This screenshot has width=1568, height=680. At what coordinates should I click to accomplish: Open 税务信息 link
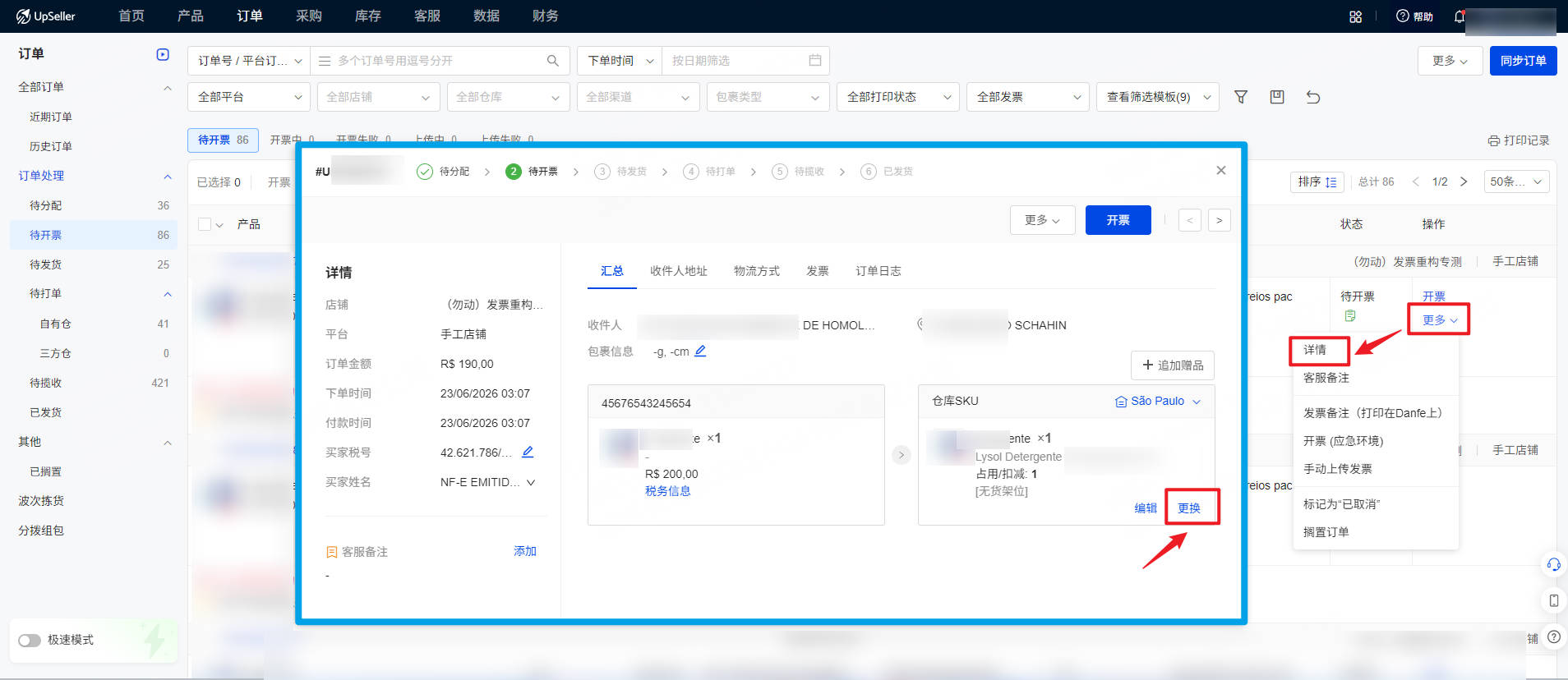click(668, 491)
